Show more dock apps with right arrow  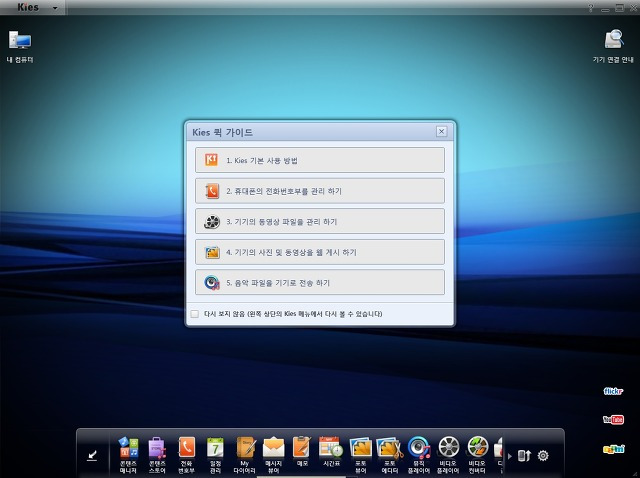(509, 456)
